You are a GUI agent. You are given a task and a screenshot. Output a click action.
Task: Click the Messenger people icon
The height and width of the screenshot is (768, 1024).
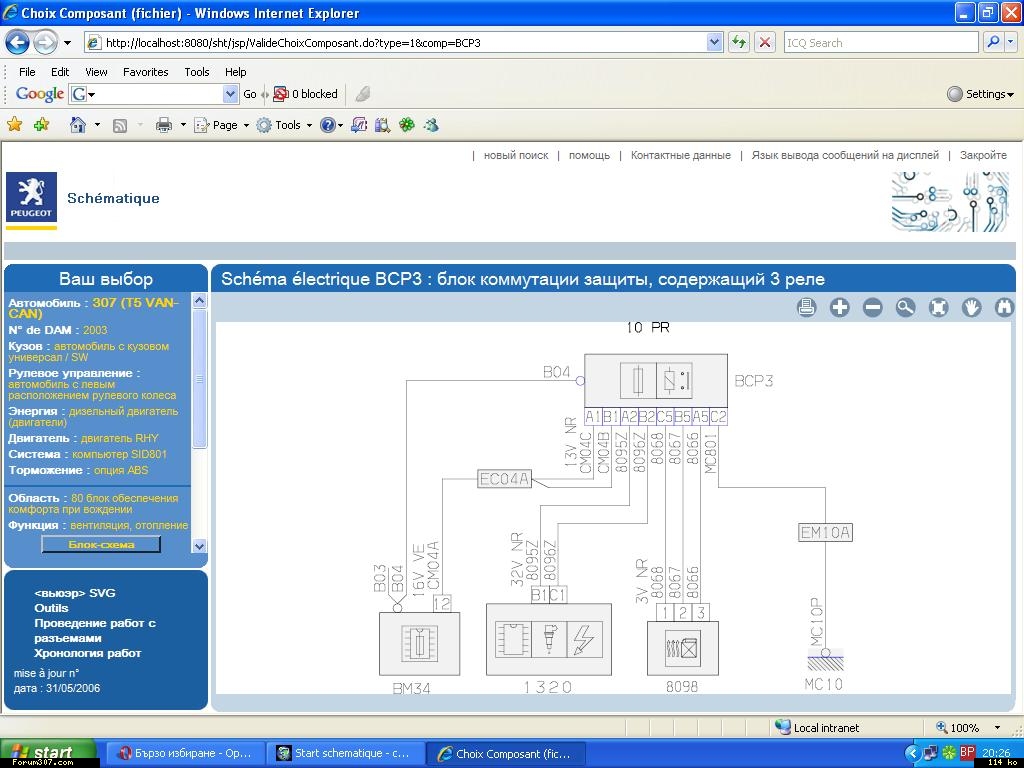pos(431,124)
